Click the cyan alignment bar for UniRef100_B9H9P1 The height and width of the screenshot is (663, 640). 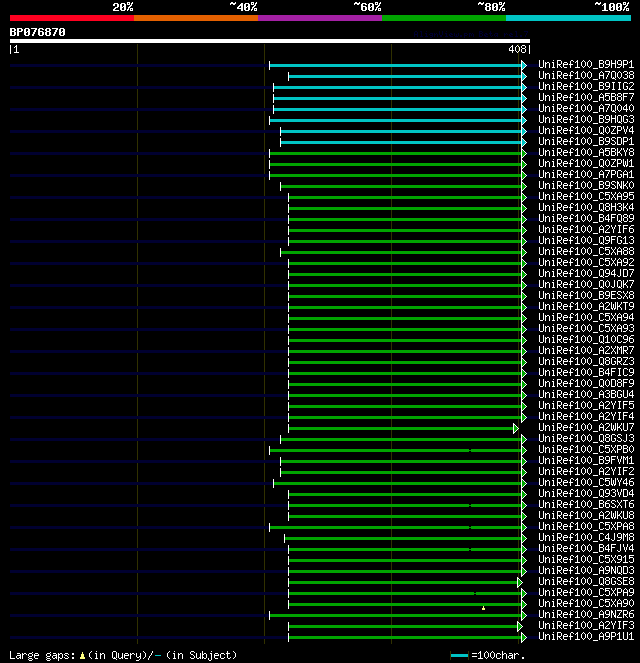tap(395, 65)
